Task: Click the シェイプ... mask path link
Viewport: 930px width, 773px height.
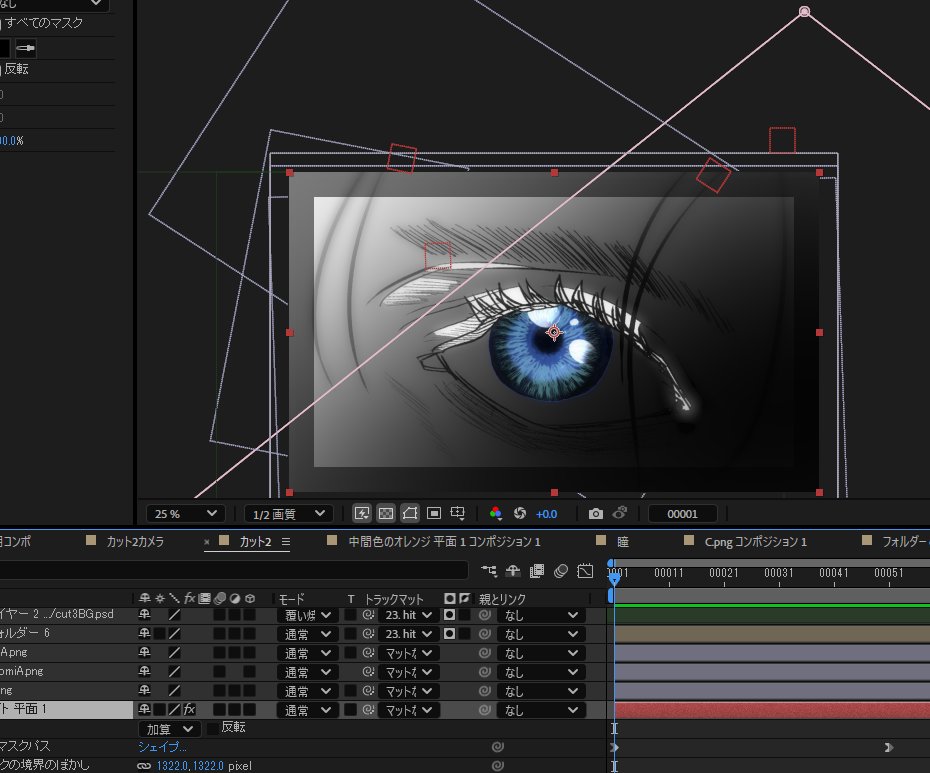Action: pyautogui.click(x=162, y=747)
